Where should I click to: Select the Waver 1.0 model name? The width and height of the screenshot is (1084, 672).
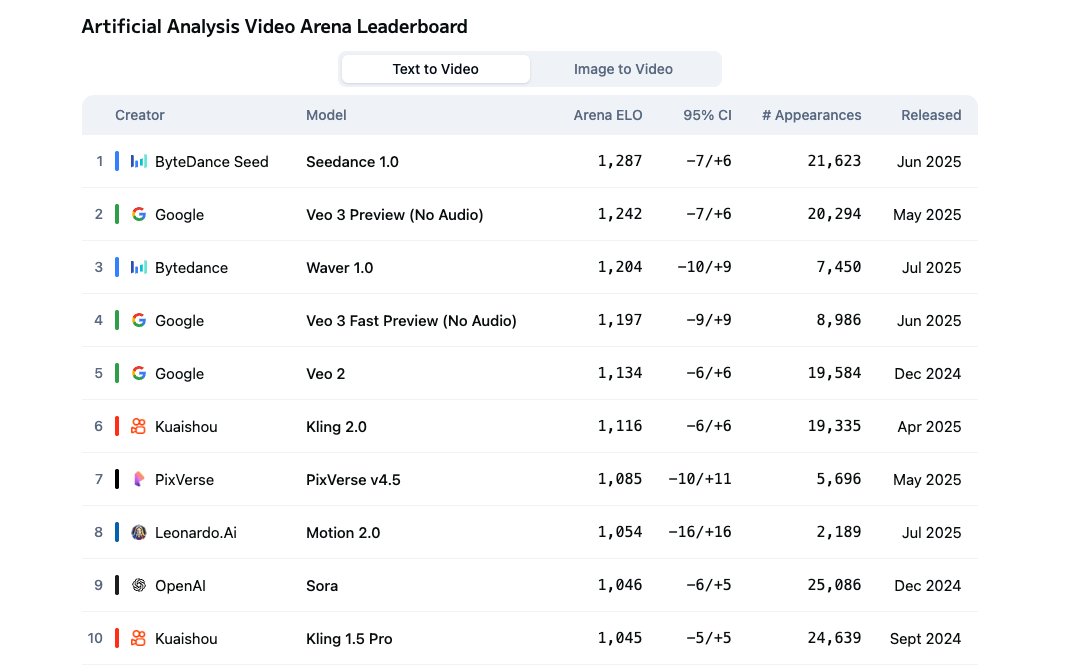click(339, 268)
